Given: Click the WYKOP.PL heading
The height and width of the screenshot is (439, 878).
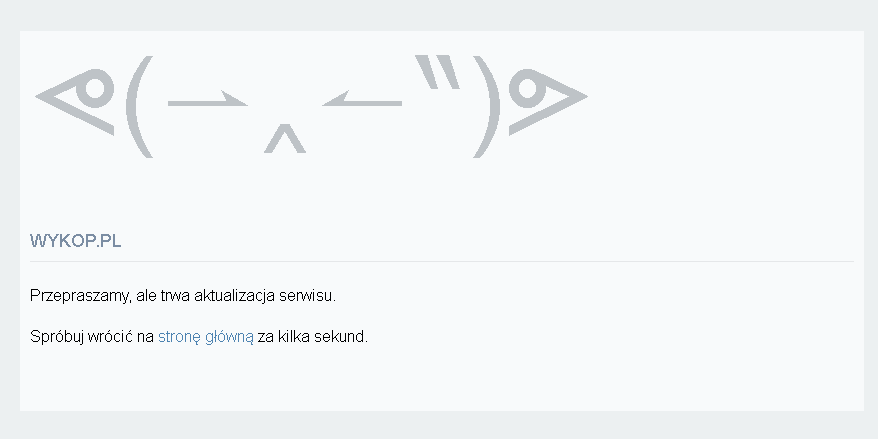Looking at the screenshot, I should coord(76,242).
